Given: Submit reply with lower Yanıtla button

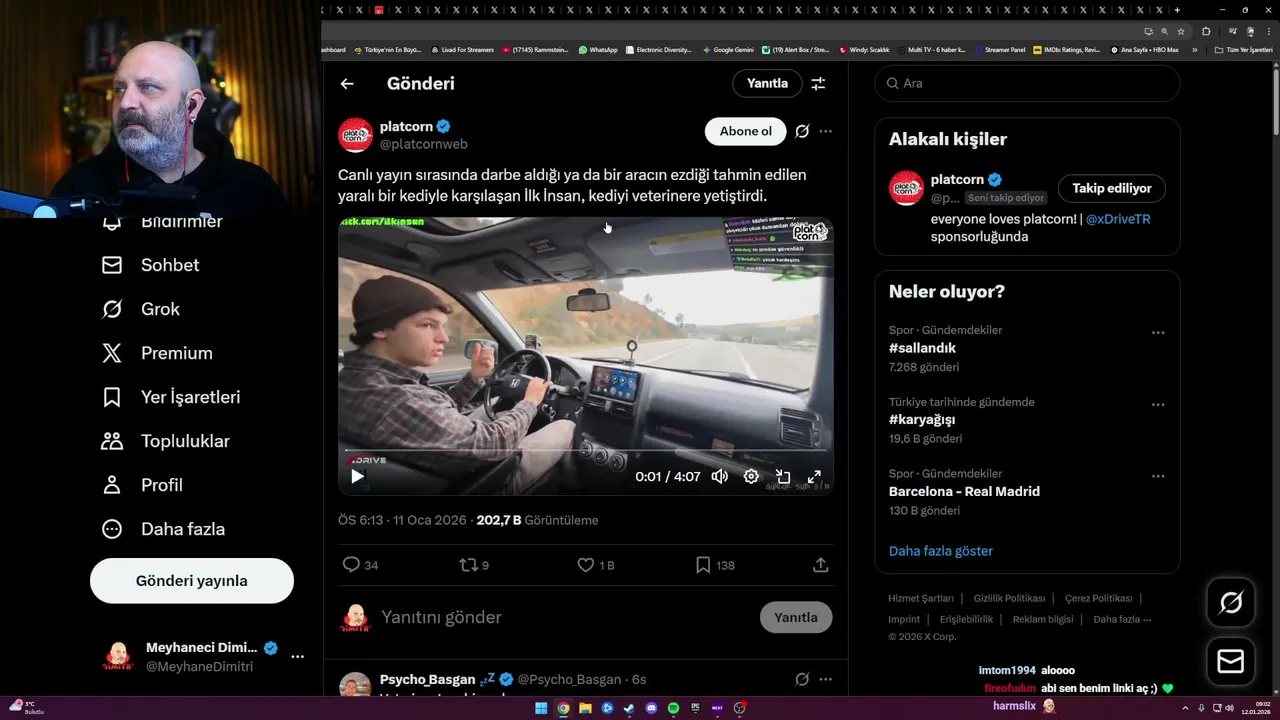Looking at the screenshot, I should [x=796, y=617].
